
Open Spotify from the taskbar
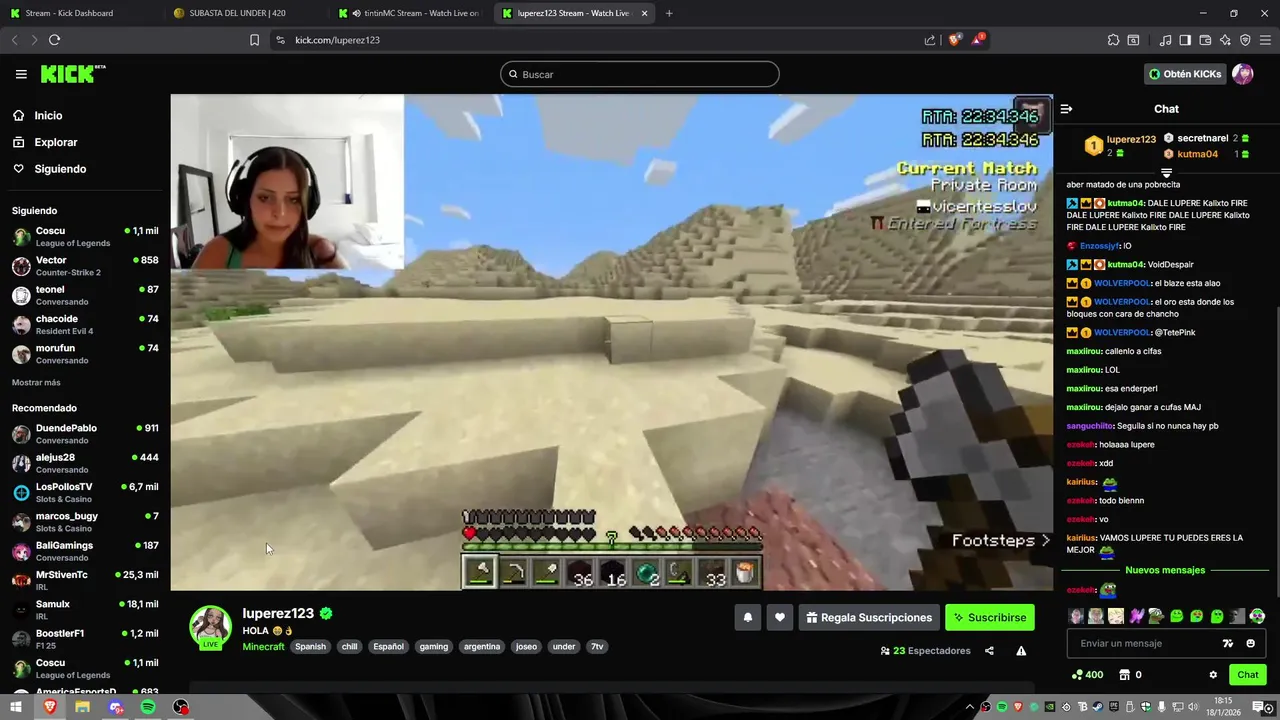point(148,707)
